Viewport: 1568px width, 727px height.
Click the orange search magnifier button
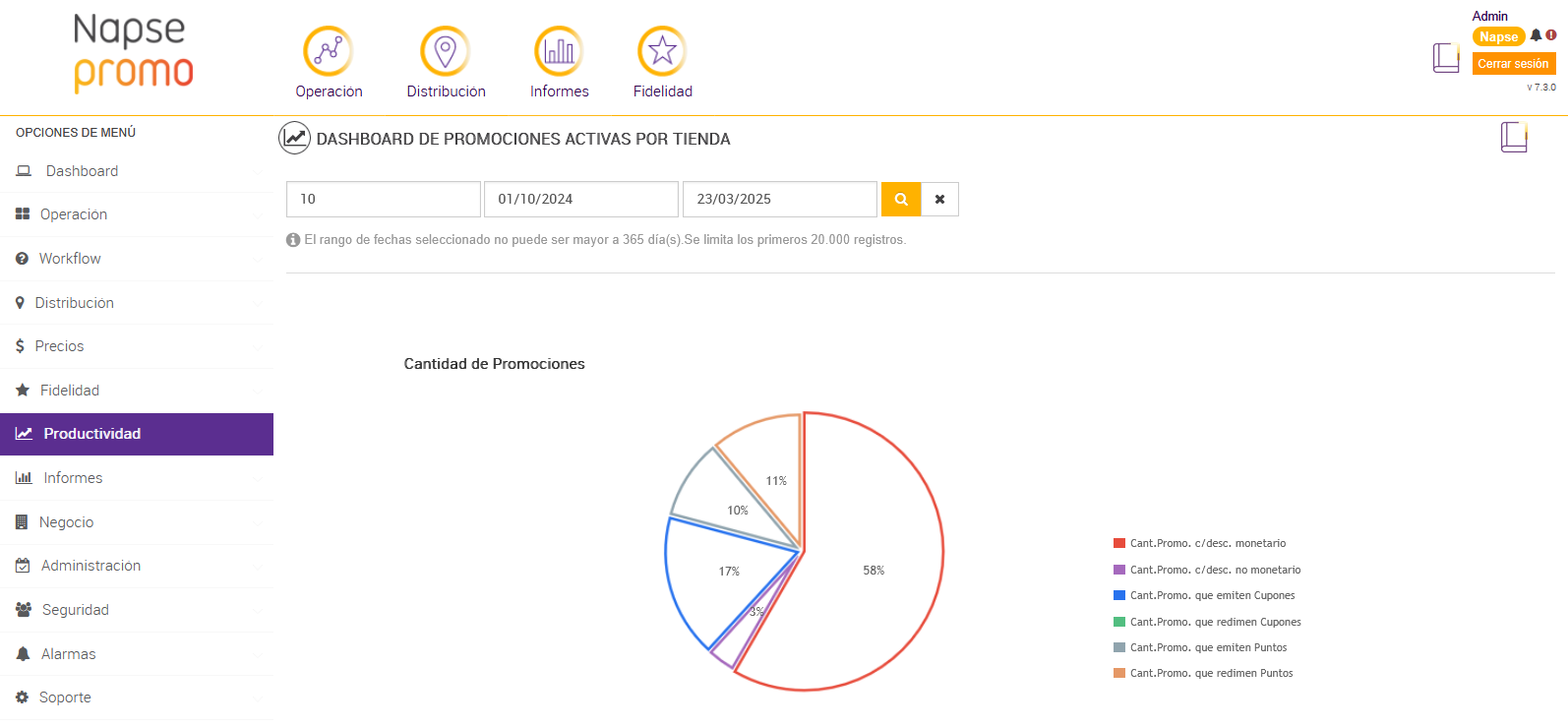pos(901,199)
